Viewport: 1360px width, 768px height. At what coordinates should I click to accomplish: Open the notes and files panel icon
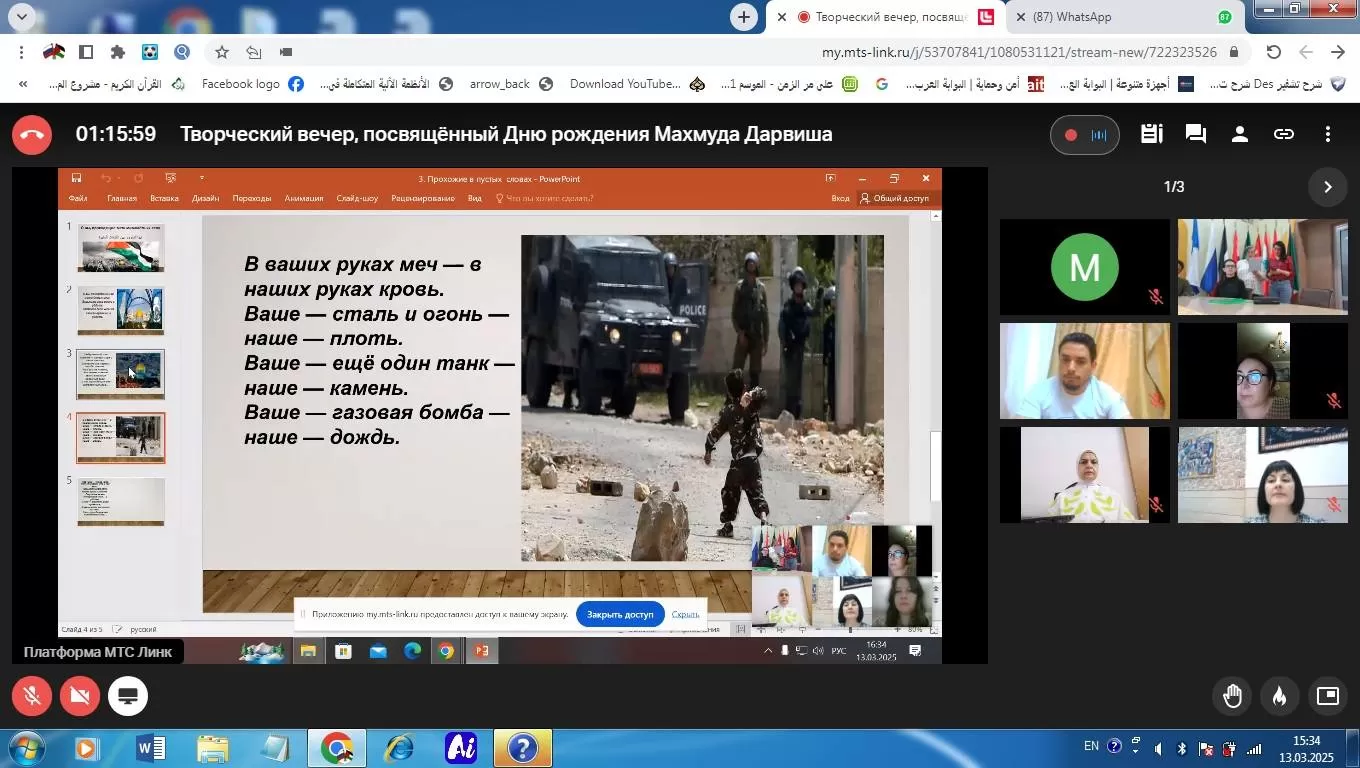click(1151, 134)
